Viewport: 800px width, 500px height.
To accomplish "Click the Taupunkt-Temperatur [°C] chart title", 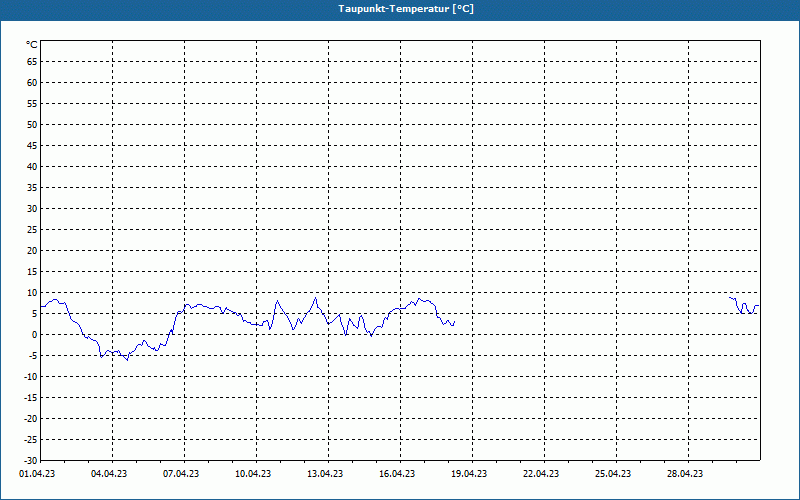I will [406, 9].
